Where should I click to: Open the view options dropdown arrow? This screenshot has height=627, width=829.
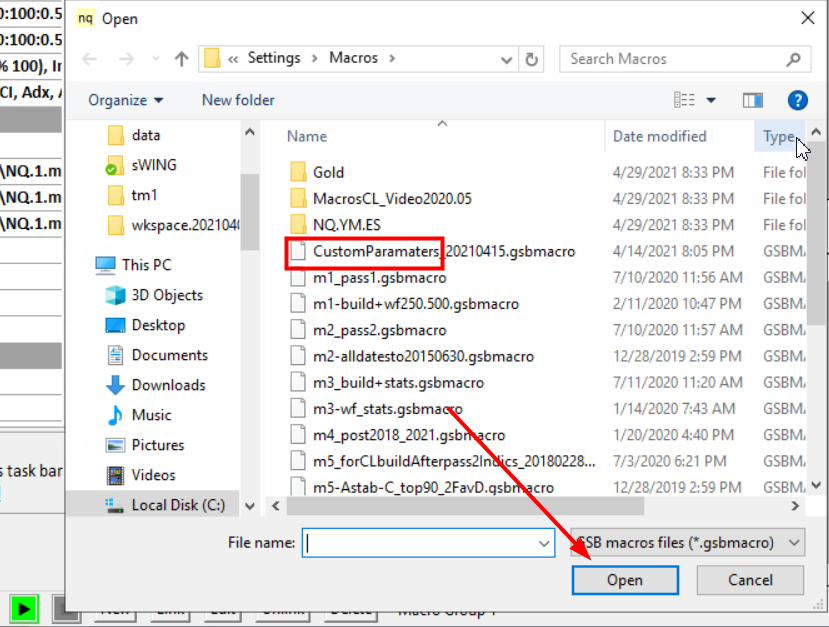click(711, 100)
